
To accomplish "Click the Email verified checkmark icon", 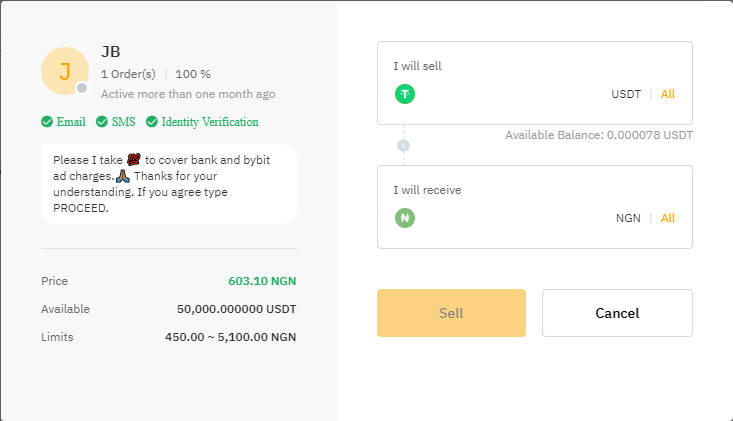I will pyautogui.click(x=47, y=122).
